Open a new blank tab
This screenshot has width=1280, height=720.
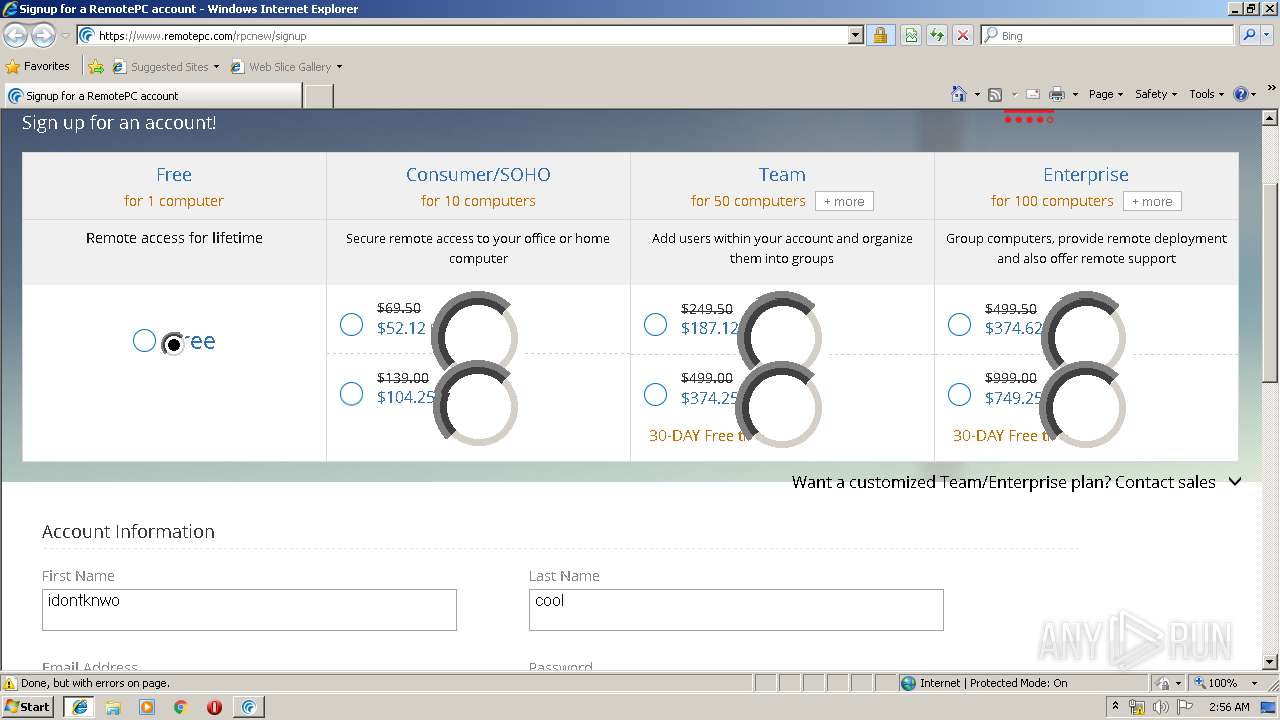318,96
